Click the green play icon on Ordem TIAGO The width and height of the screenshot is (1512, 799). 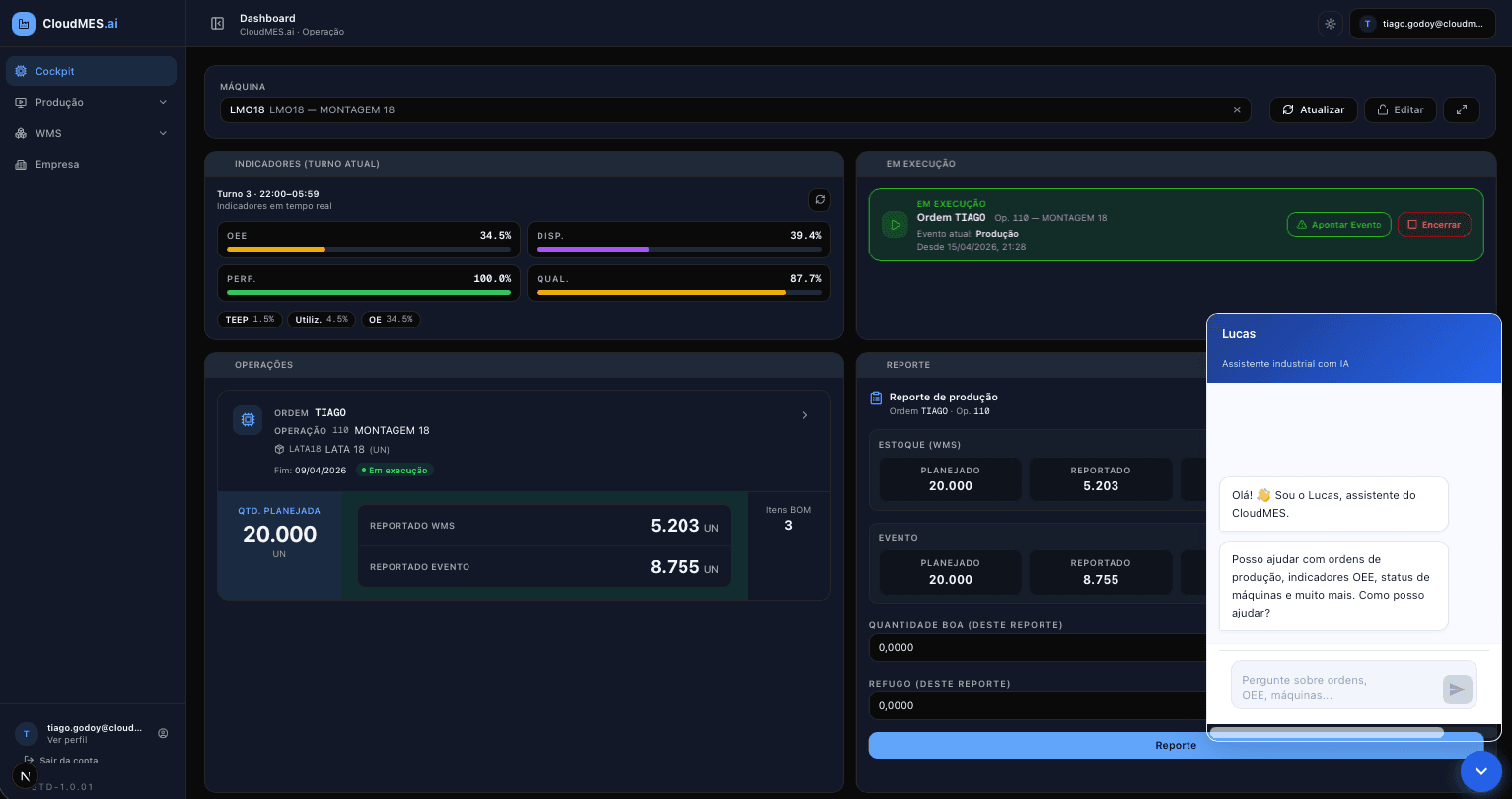(895, 224)
